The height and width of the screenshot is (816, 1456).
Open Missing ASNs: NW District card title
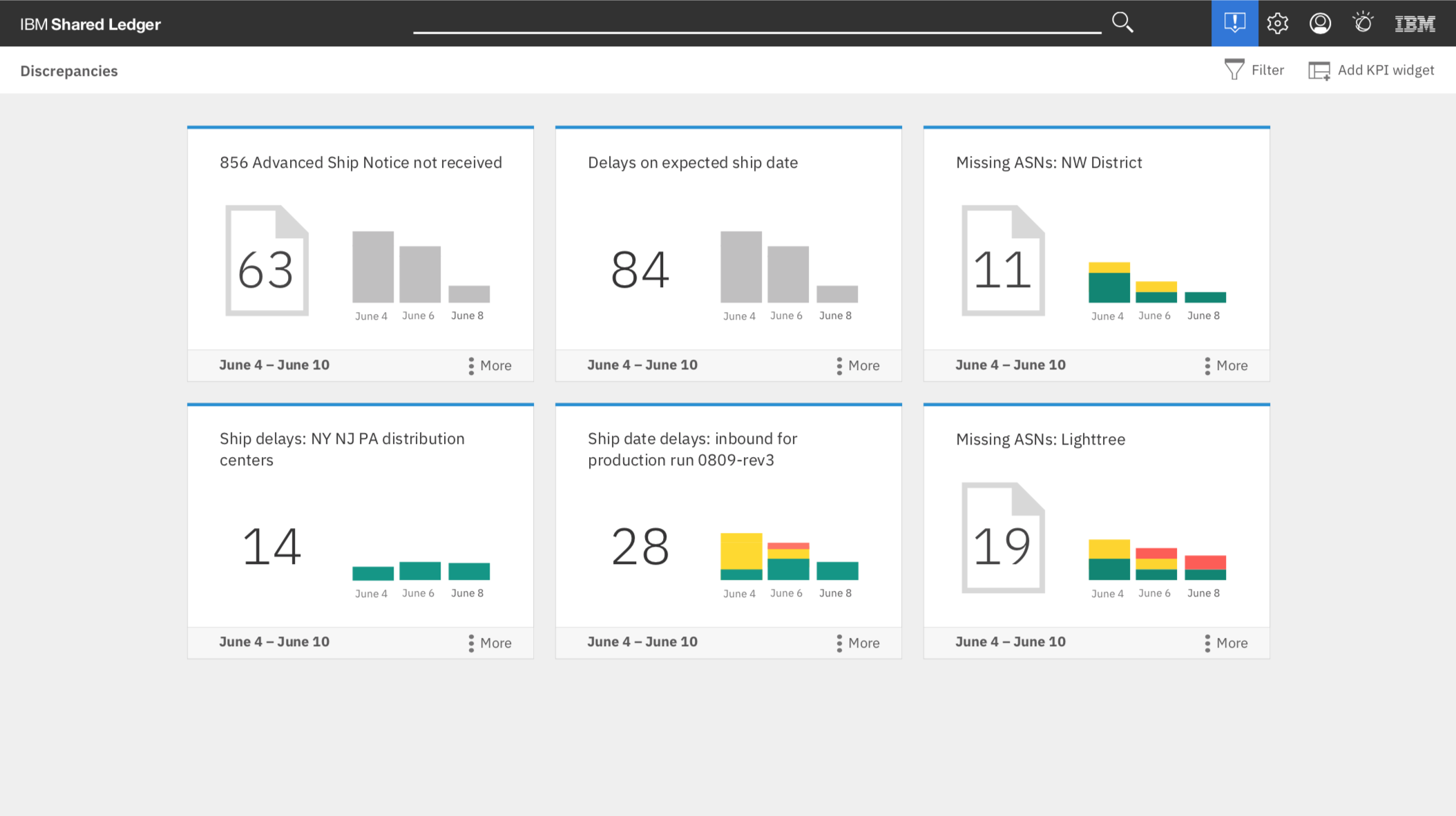pos(1048,163)
